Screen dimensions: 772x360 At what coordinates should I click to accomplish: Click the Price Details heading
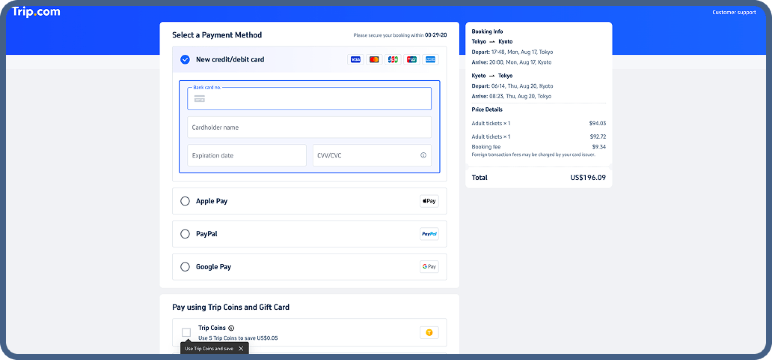click(x=487, y=109)
